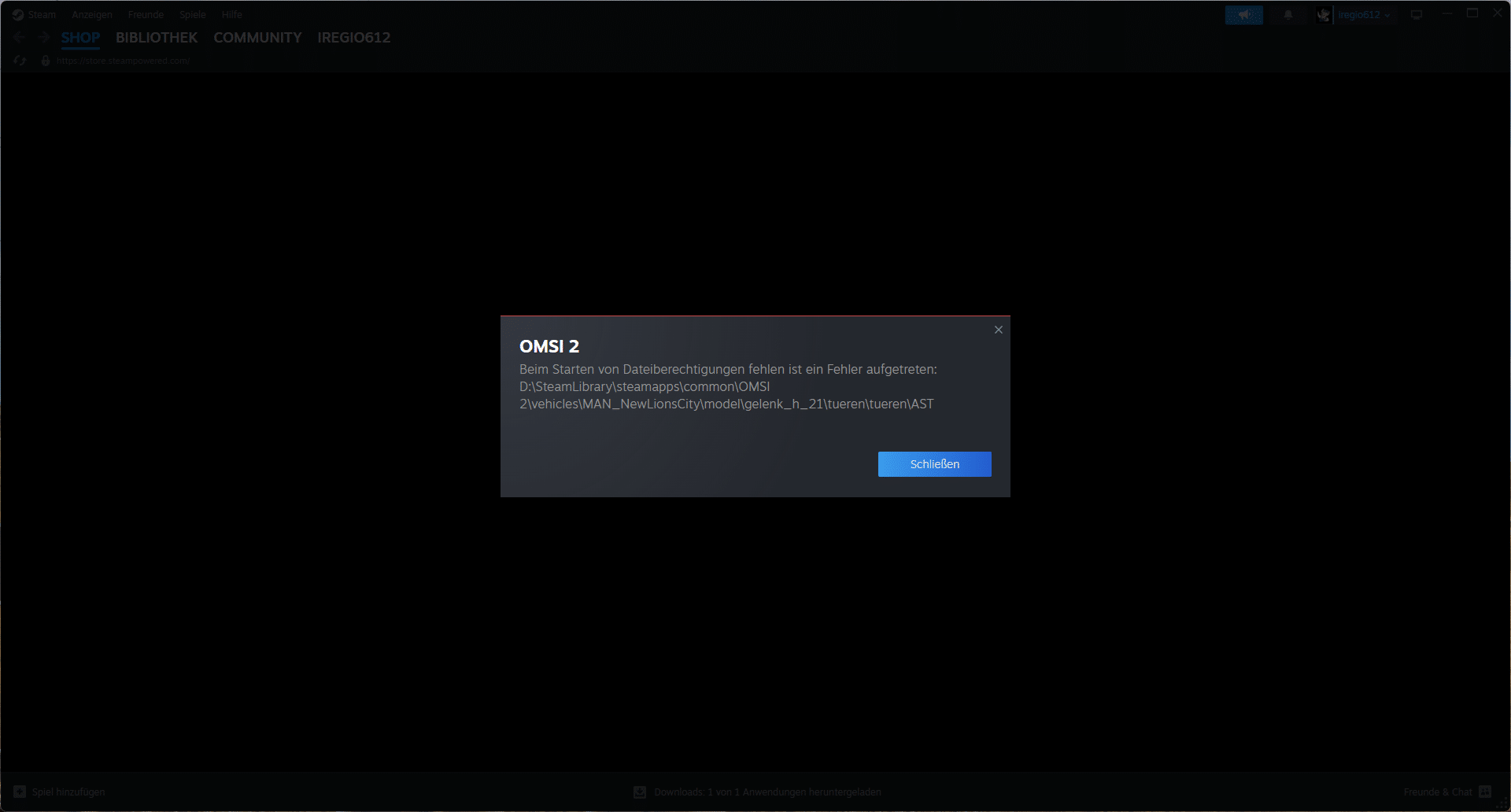Open the Freunde menu
This screenshot has height=812, width=1511.
pos(146,15)
